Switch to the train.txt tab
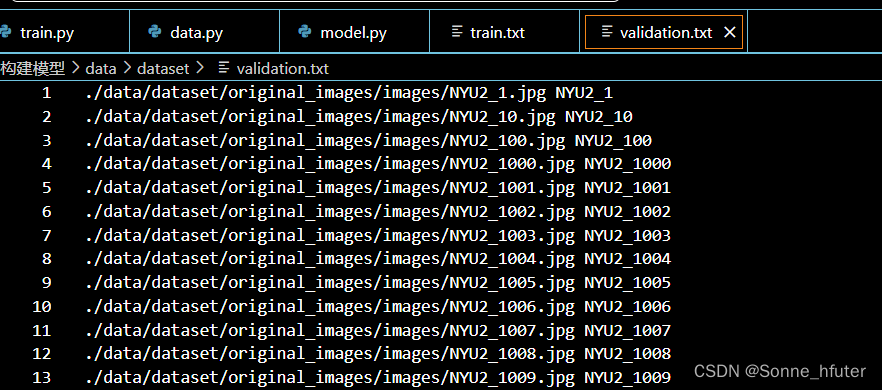Screen dimensions: 882x390 coord(505,32)
